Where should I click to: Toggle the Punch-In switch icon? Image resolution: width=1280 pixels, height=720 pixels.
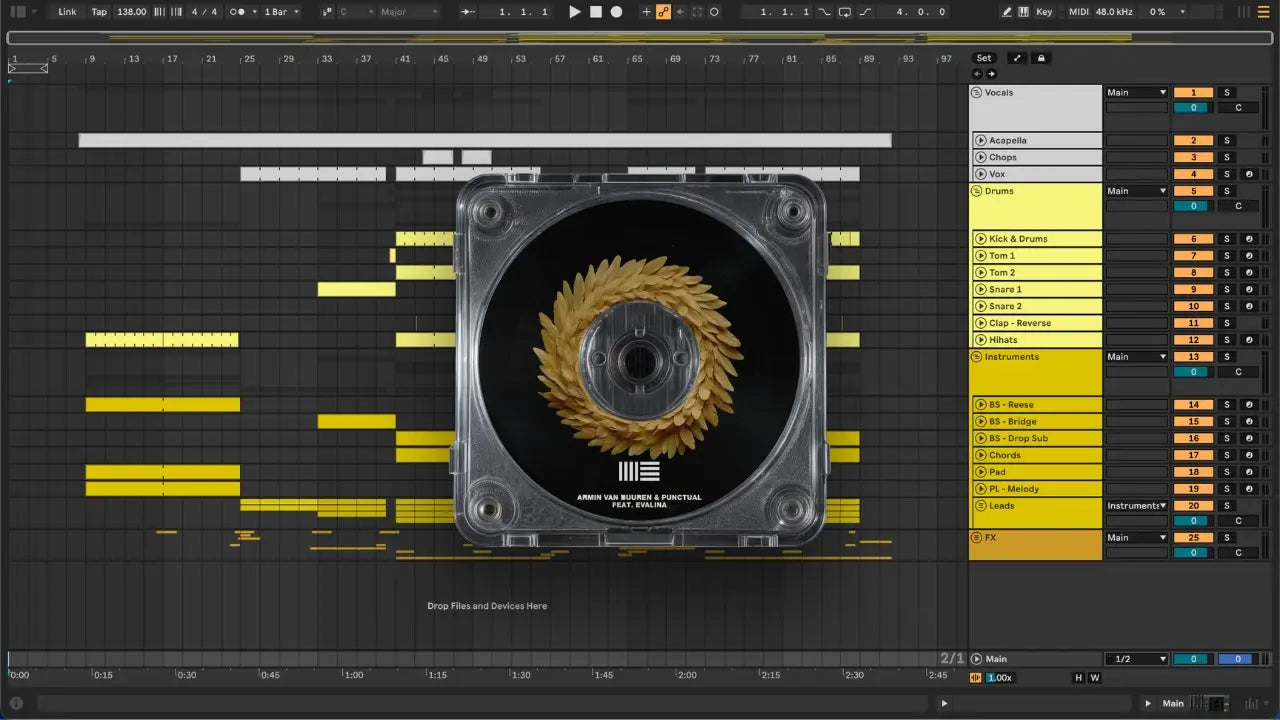[824, 12]
